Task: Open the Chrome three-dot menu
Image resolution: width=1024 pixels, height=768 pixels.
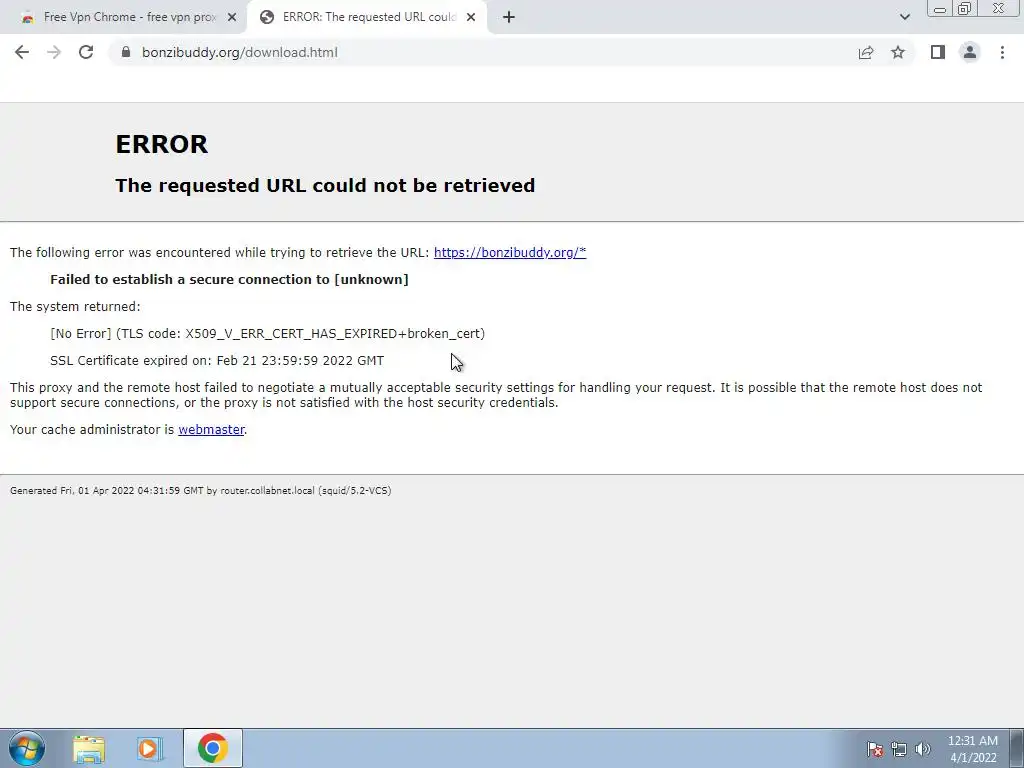Action: pyautogui.click(x=1002, y=52)
